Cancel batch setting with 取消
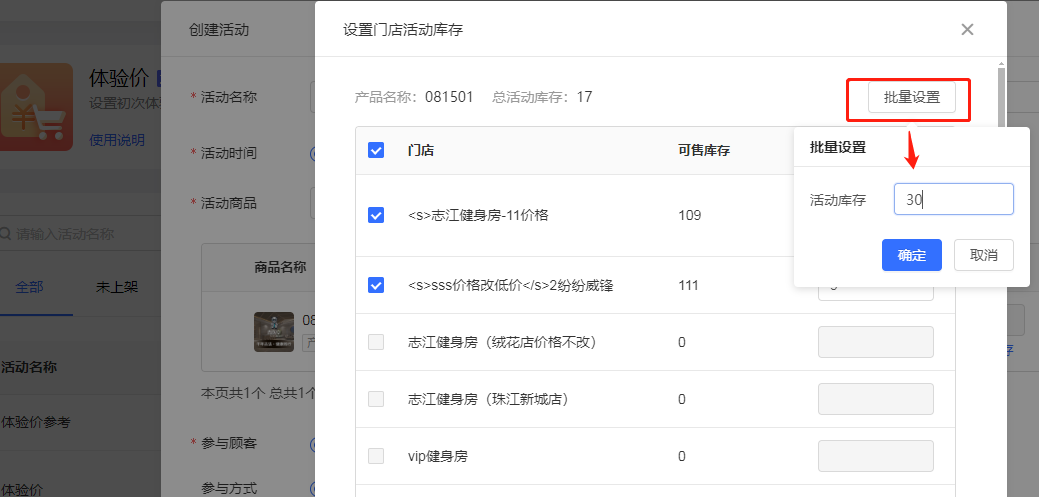Screen dimensions: 1039x497 pos(983,255)
